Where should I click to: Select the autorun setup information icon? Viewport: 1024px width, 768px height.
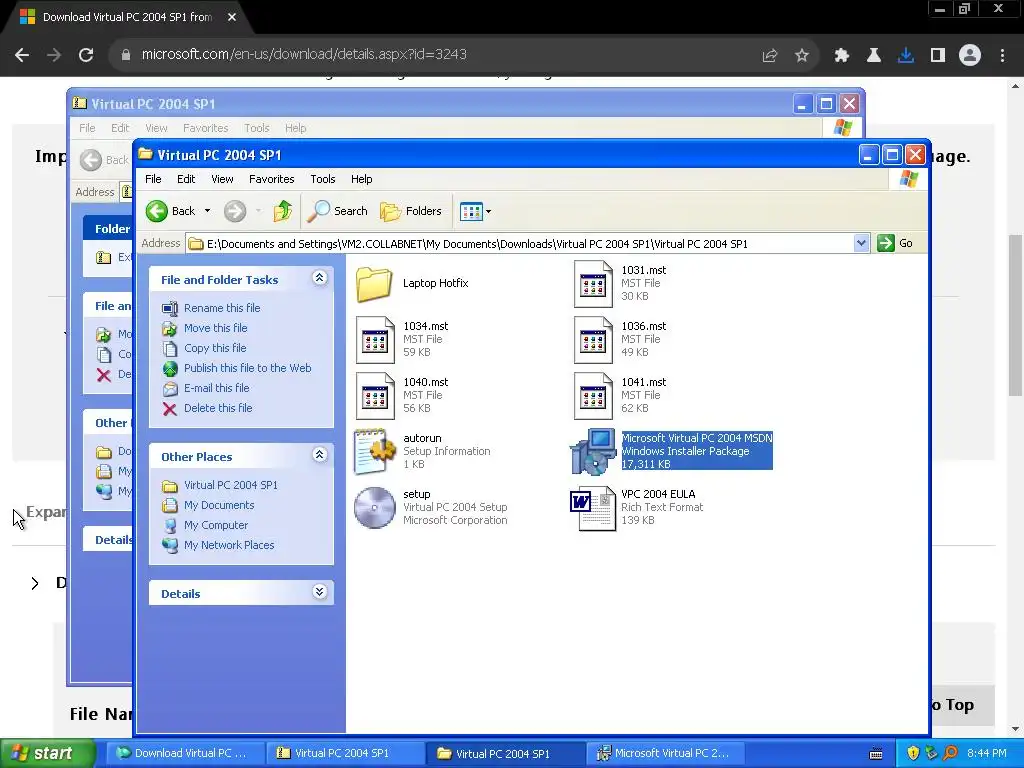375,451
